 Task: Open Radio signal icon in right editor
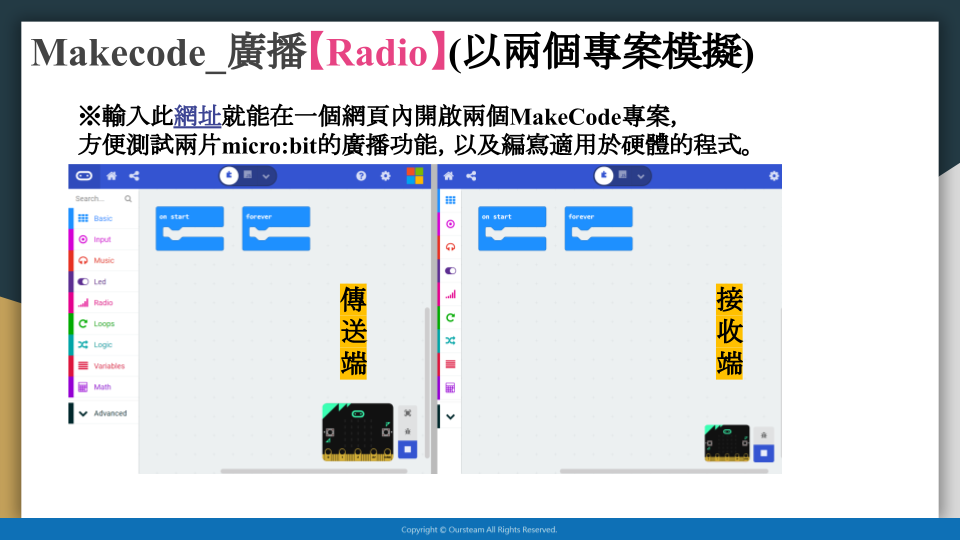451,294
